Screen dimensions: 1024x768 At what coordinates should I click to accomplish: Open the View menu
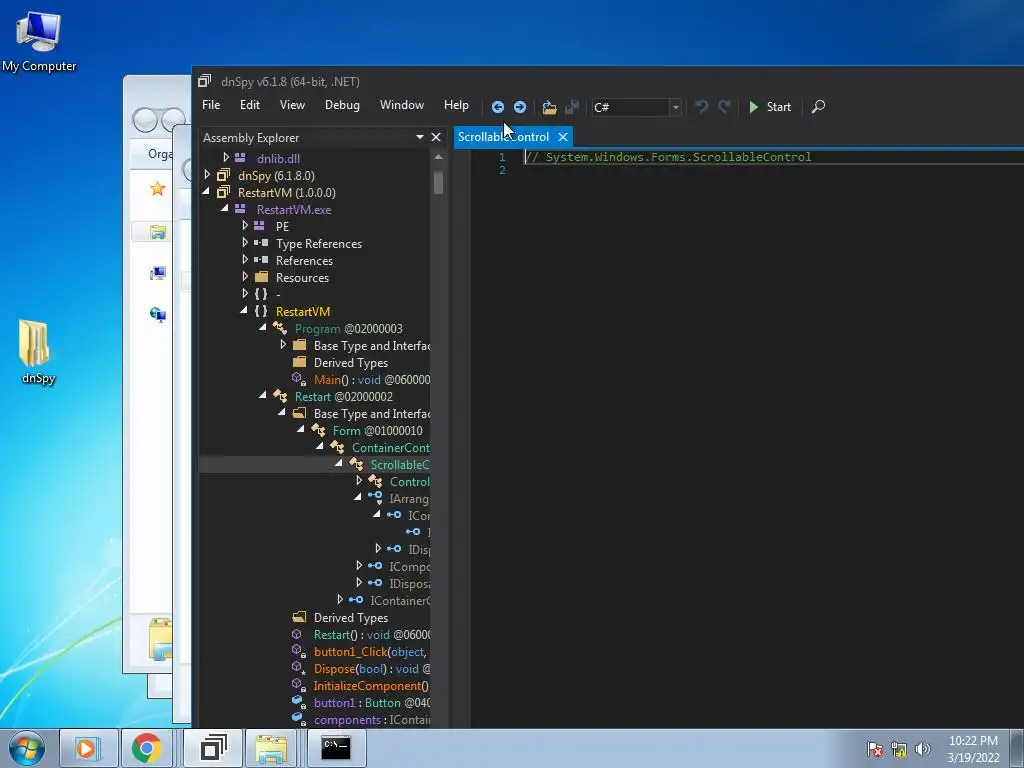tap(292, 105)
